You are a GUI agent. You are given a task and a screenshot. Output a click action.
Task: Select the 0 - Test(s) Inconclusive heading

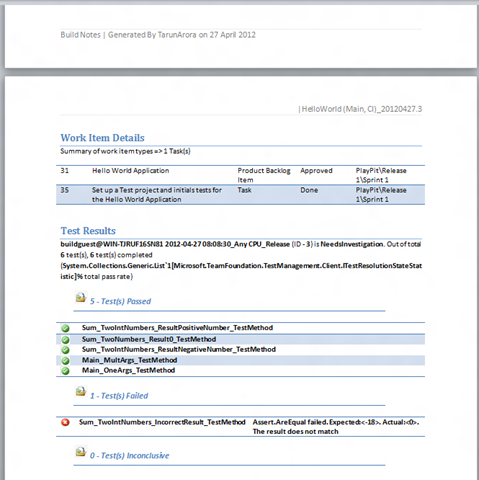coord(129,455)
